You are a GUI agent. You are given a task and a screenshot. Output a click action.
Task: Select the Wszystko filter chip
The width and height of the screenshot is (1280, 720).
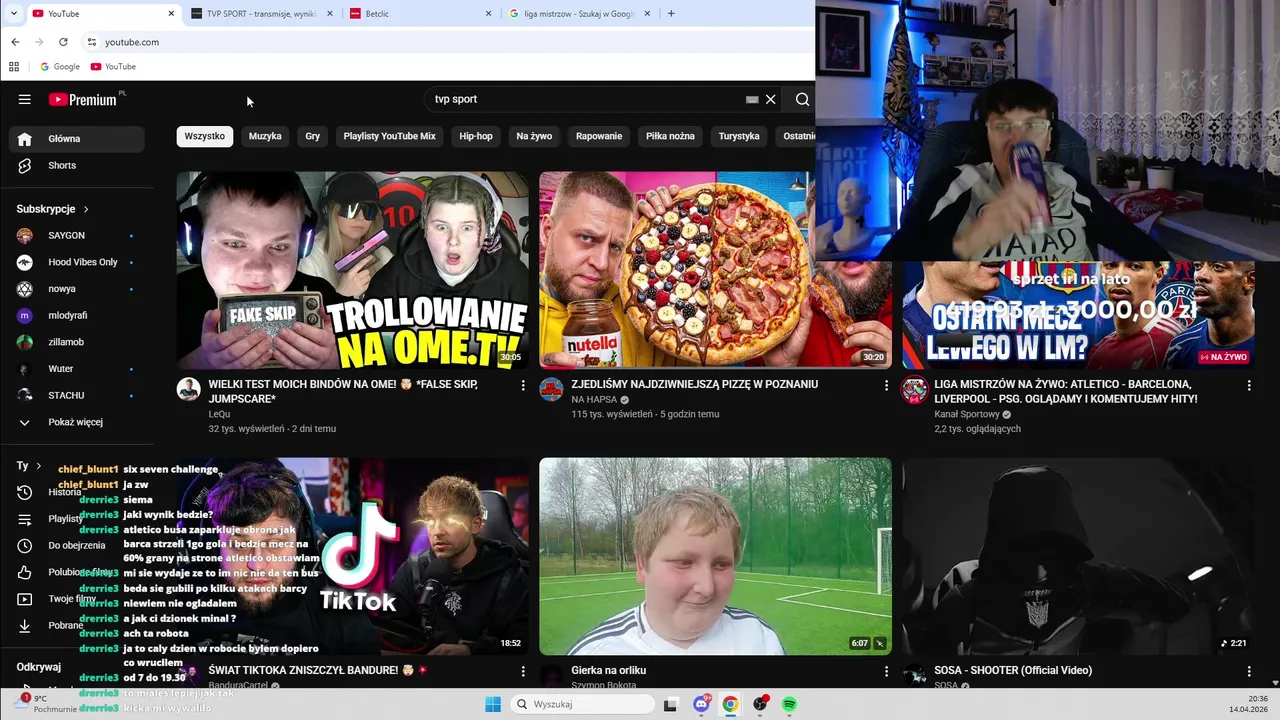click(205, 136)
